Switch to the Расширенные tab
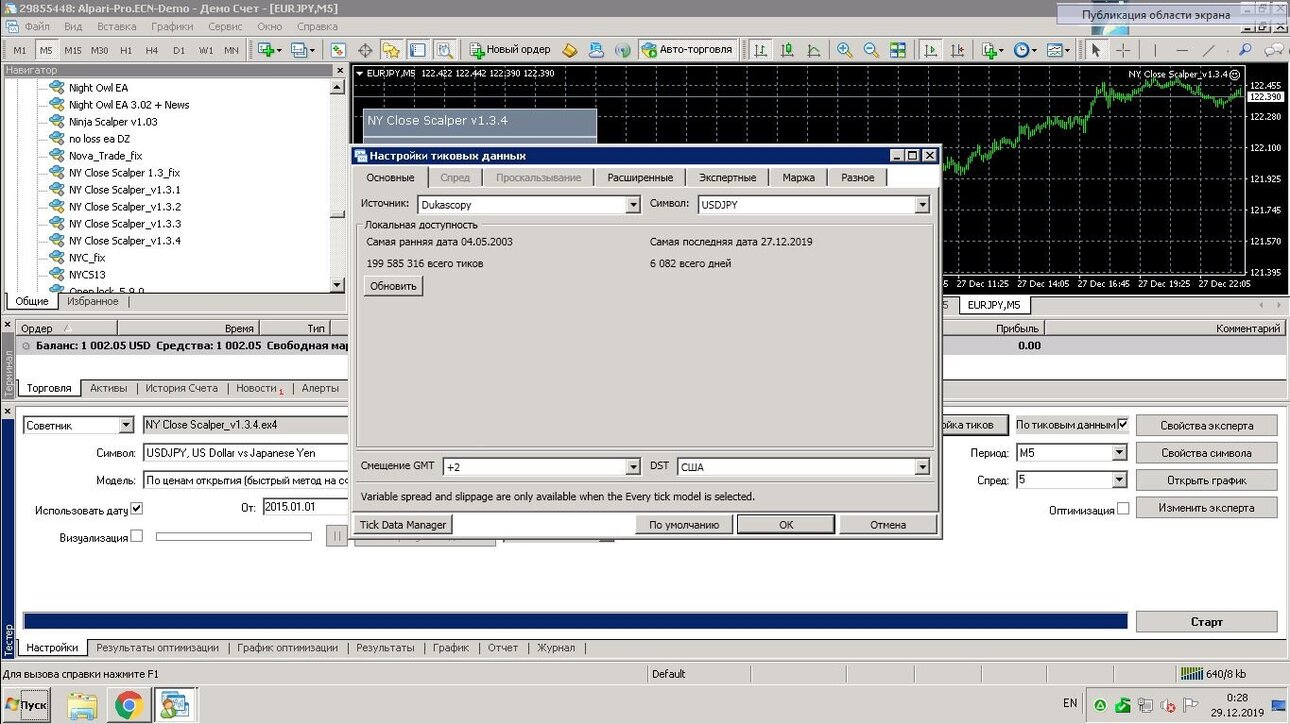The width and height of the screenshot is (1290, 724). (640, 177)
